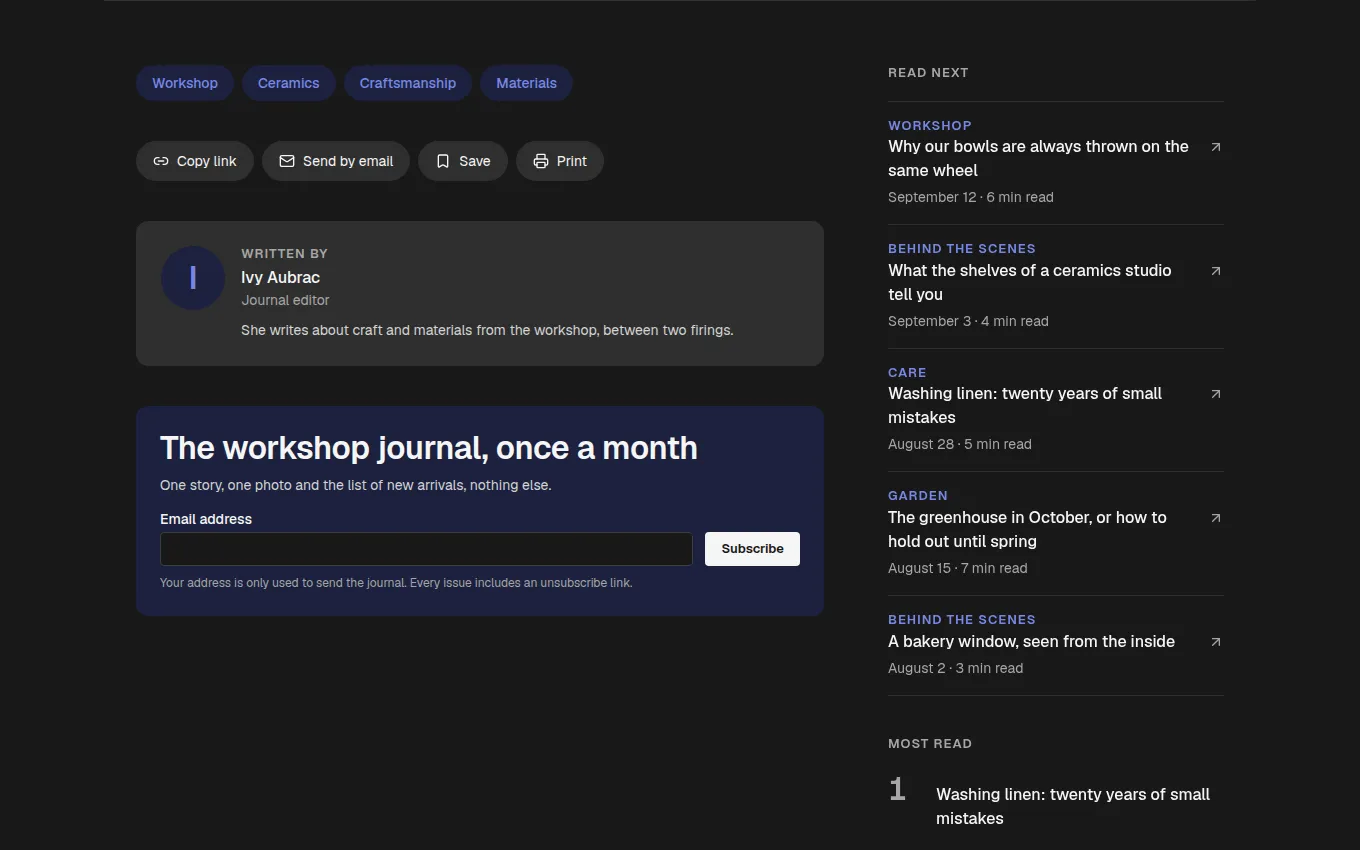Open 'What the shelves of a ceramics studio' article
Viewport: 1360px width, 850px height.
[x=1030, y=282]
